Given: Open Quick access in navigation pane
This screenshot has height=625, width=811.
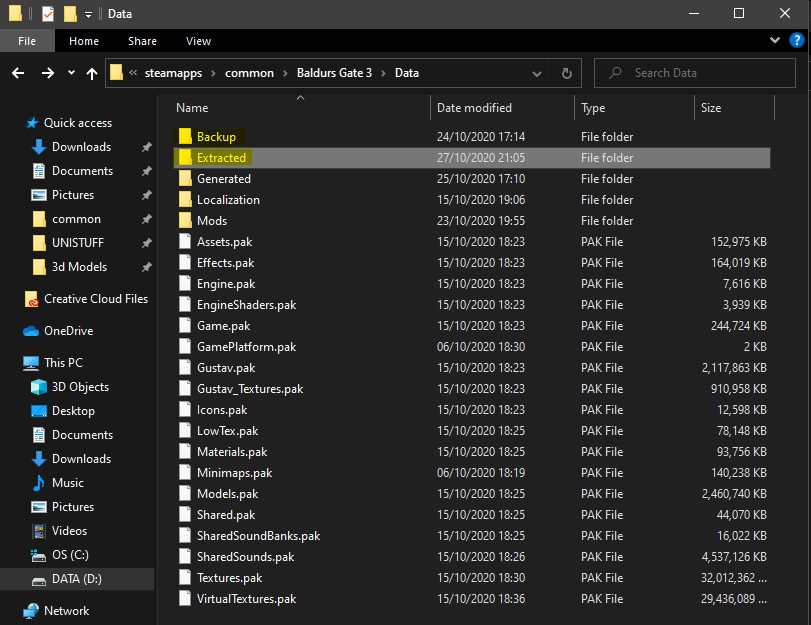Looking at the screenshot, I should click(78, 123).
